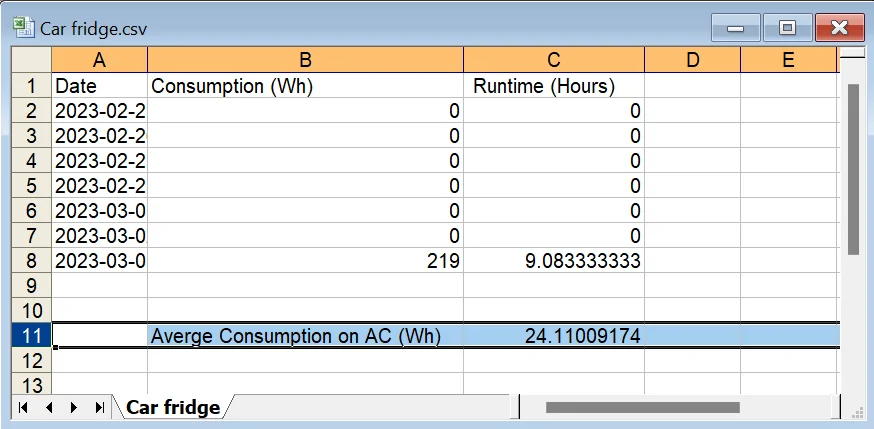Click the 'Runtime (Hours)' cell
The image size is (874, 429).
tap(553, 86)
